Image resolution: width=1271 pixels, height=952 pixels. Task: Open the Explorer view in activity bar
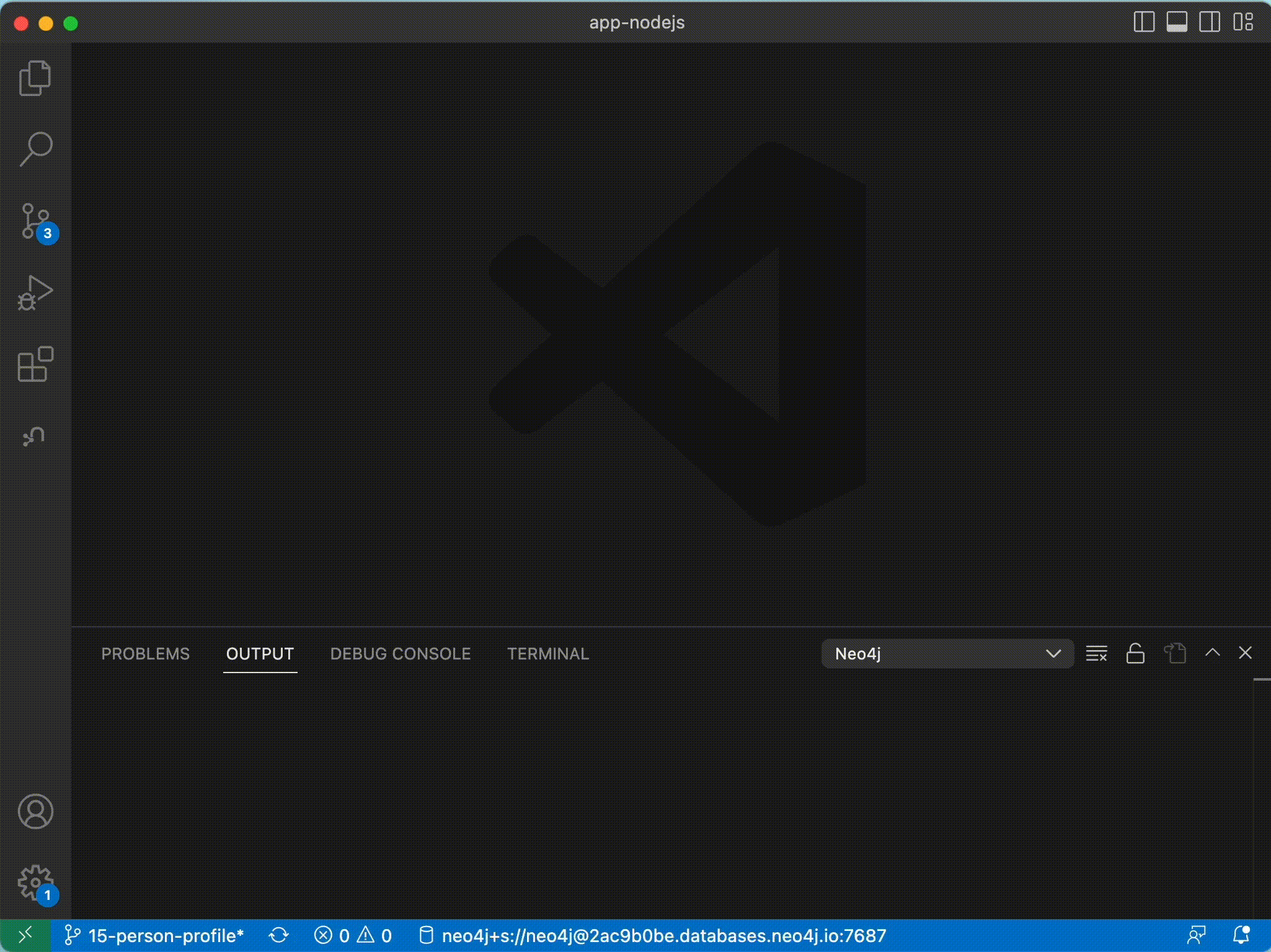35,78
